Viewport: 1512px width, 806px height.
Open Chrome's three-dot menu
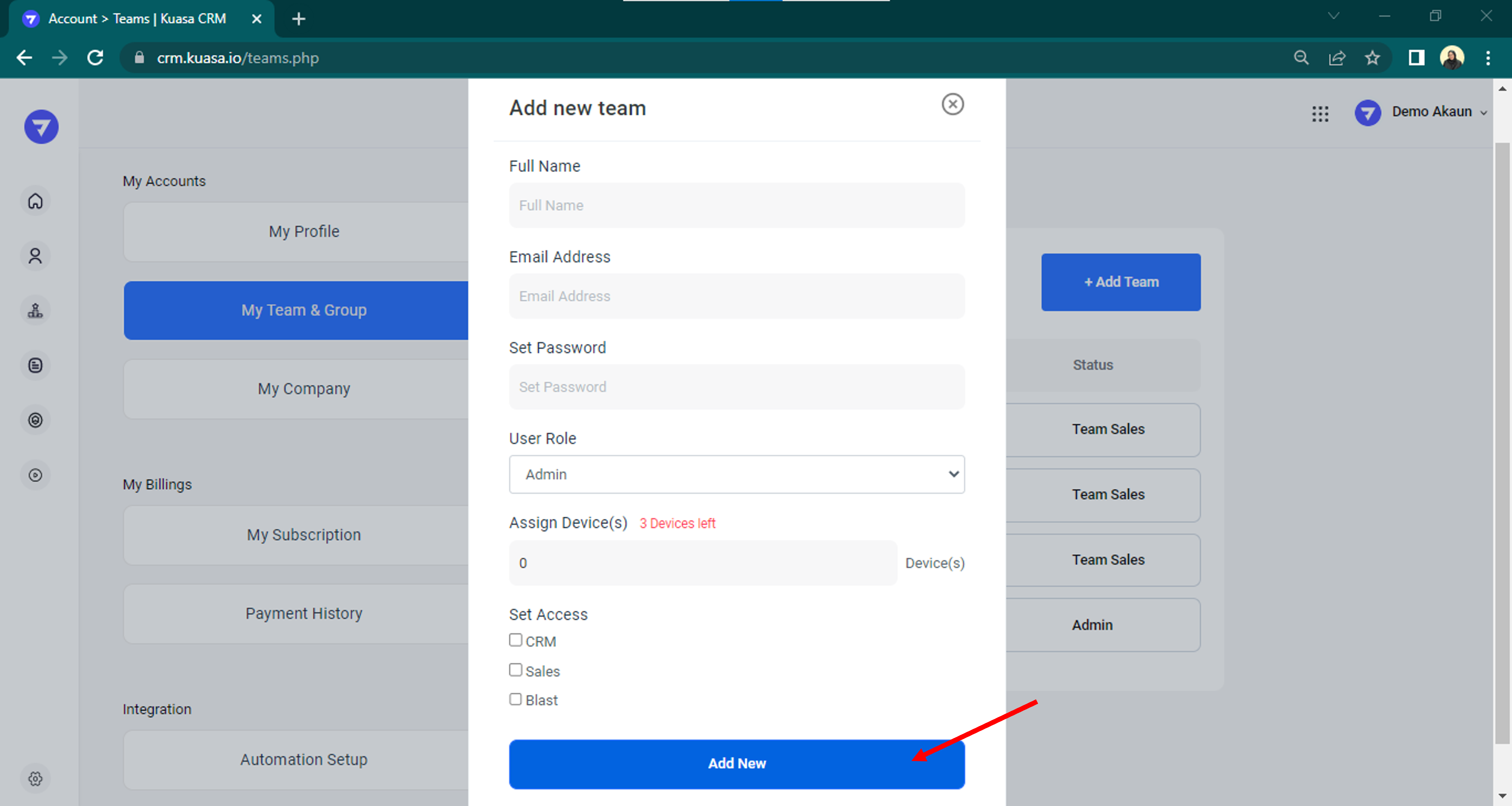[1487, 57]
